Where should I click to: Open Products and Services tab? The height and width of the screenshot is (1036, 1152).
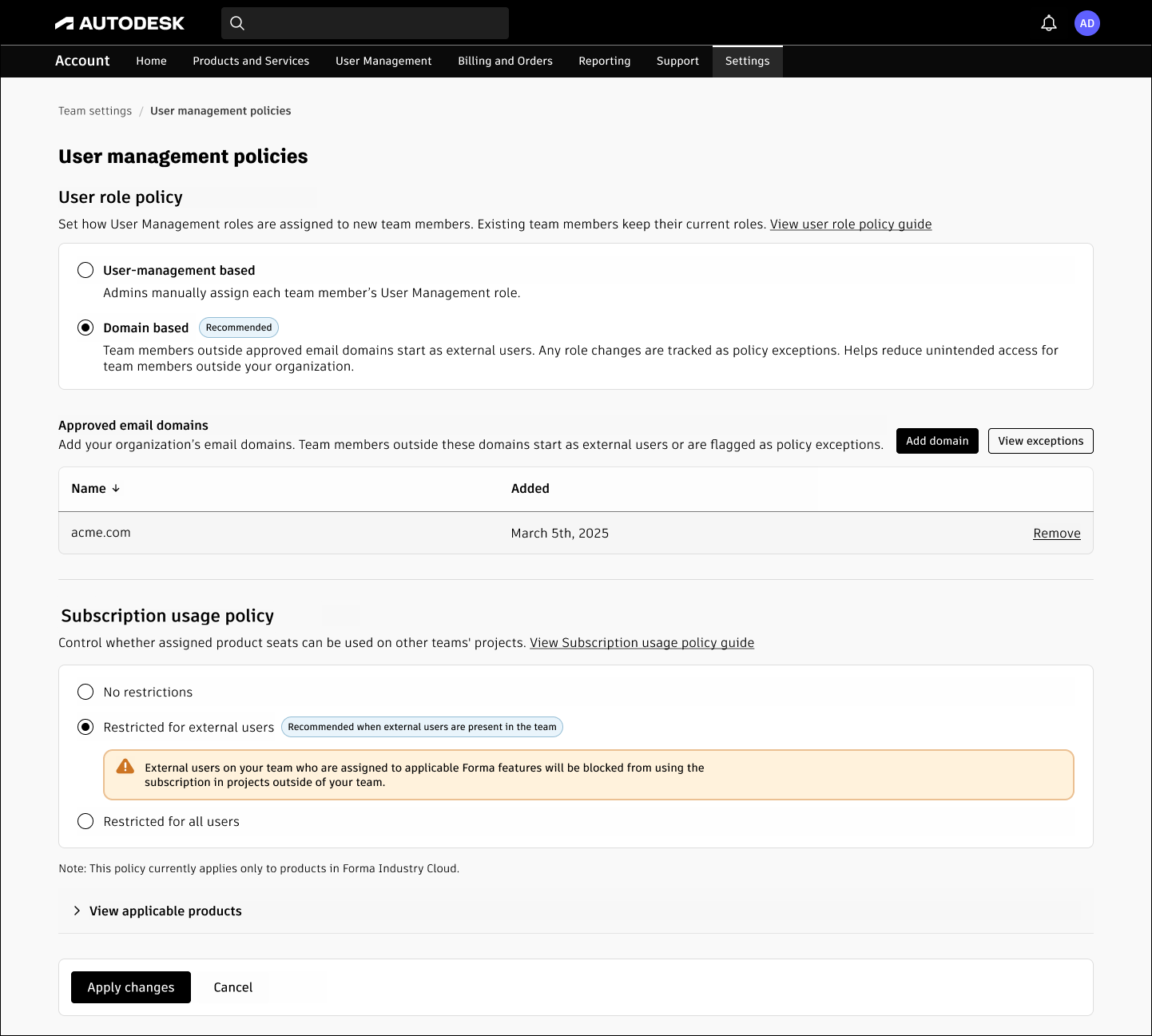click(251, 61)
